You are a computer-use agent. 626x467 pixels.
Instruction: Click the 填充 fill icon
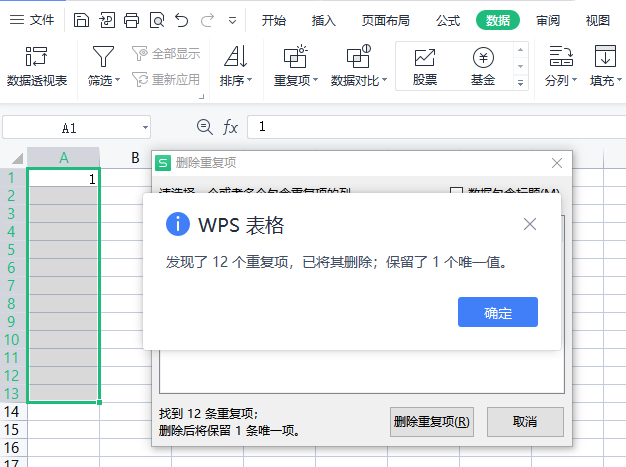[605, 56]
